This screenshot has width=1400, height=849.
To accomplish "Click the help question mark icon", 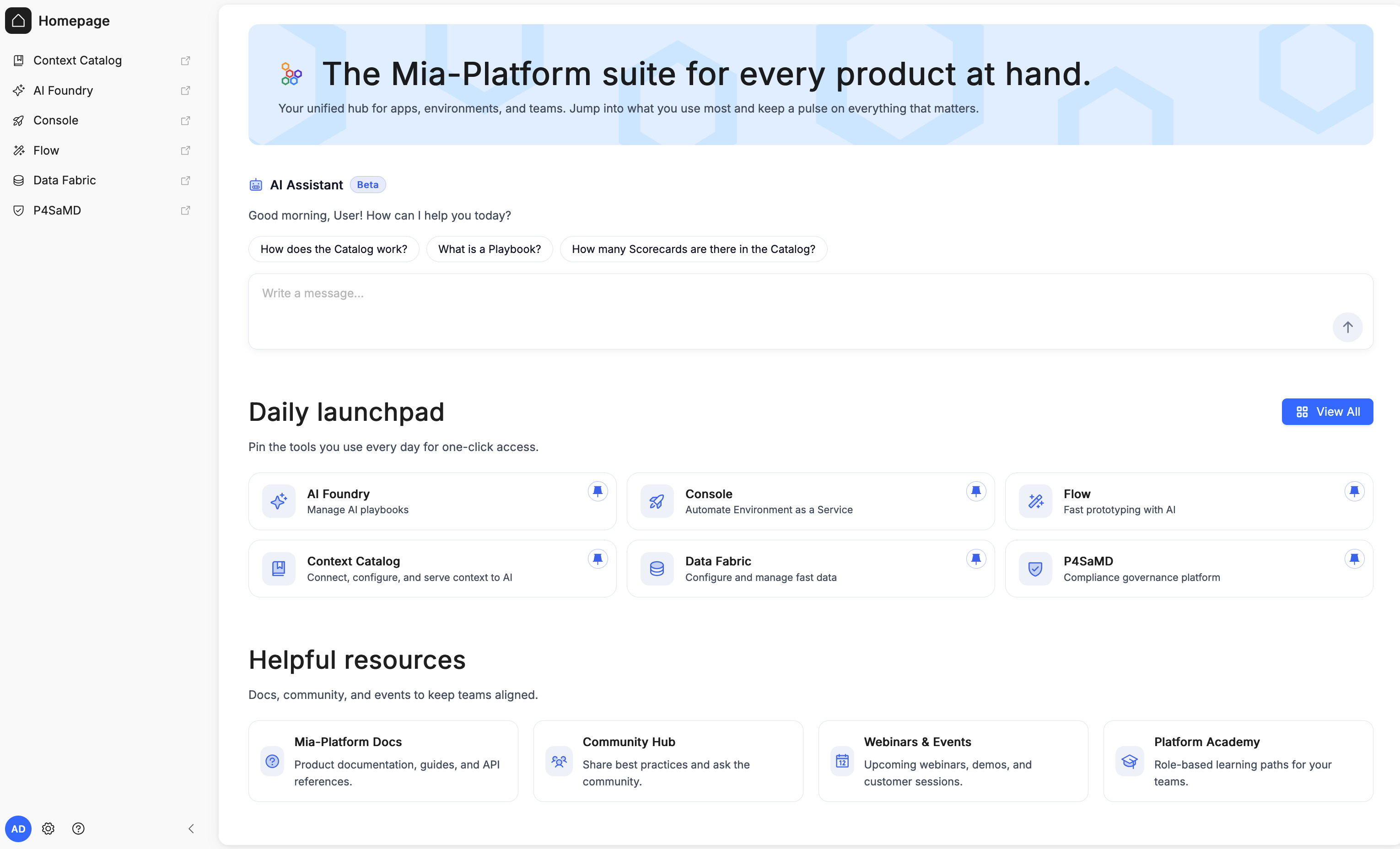I will point(78,828).
